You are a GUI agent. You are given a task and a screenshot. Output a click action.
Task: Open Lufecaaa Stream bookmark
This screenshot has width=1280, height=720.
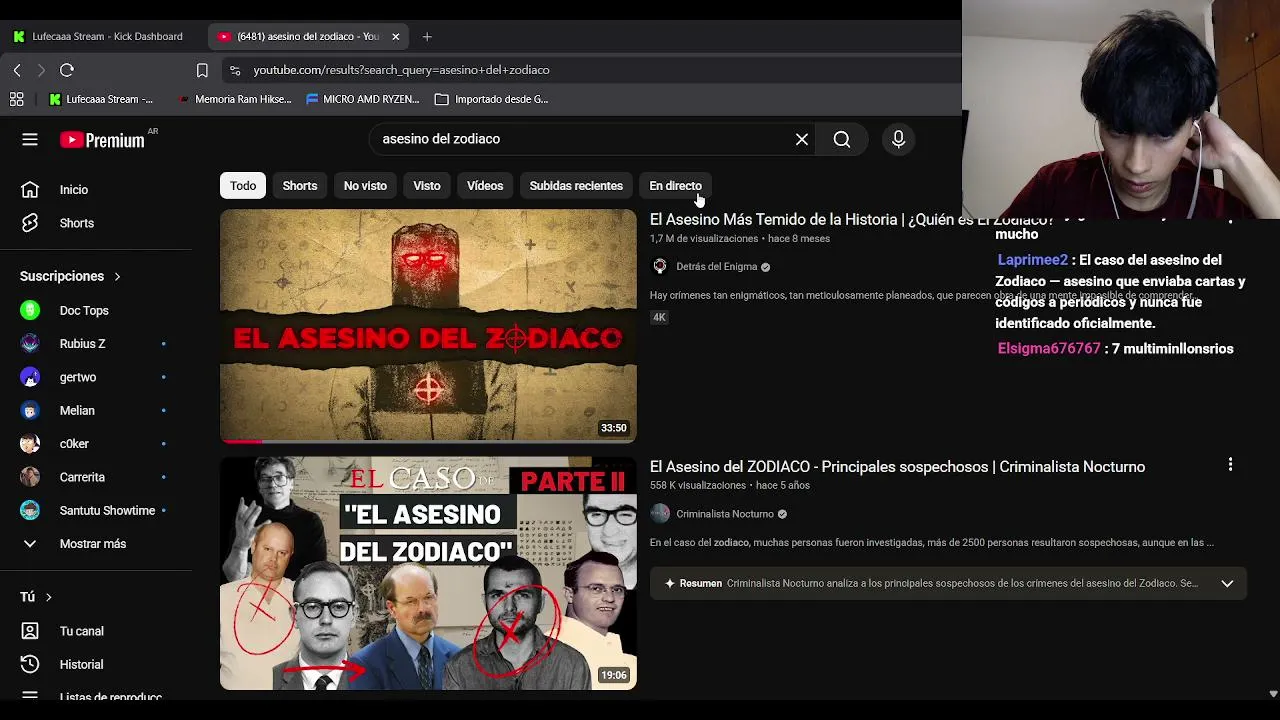(x=101, y=99)
